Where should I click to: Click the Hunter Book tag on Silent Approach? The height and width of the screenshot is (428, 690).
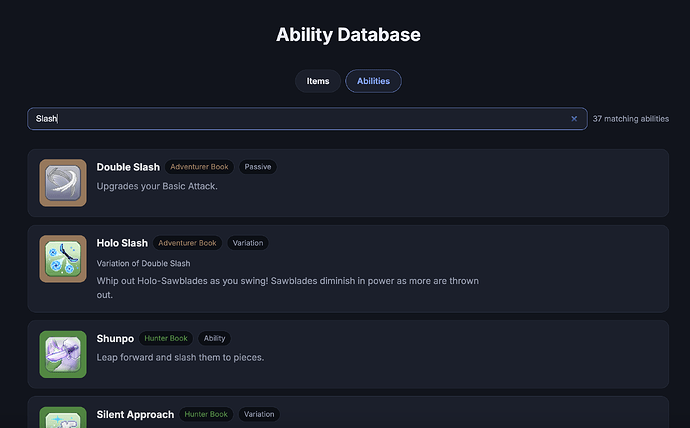click(x=206, y=414)
